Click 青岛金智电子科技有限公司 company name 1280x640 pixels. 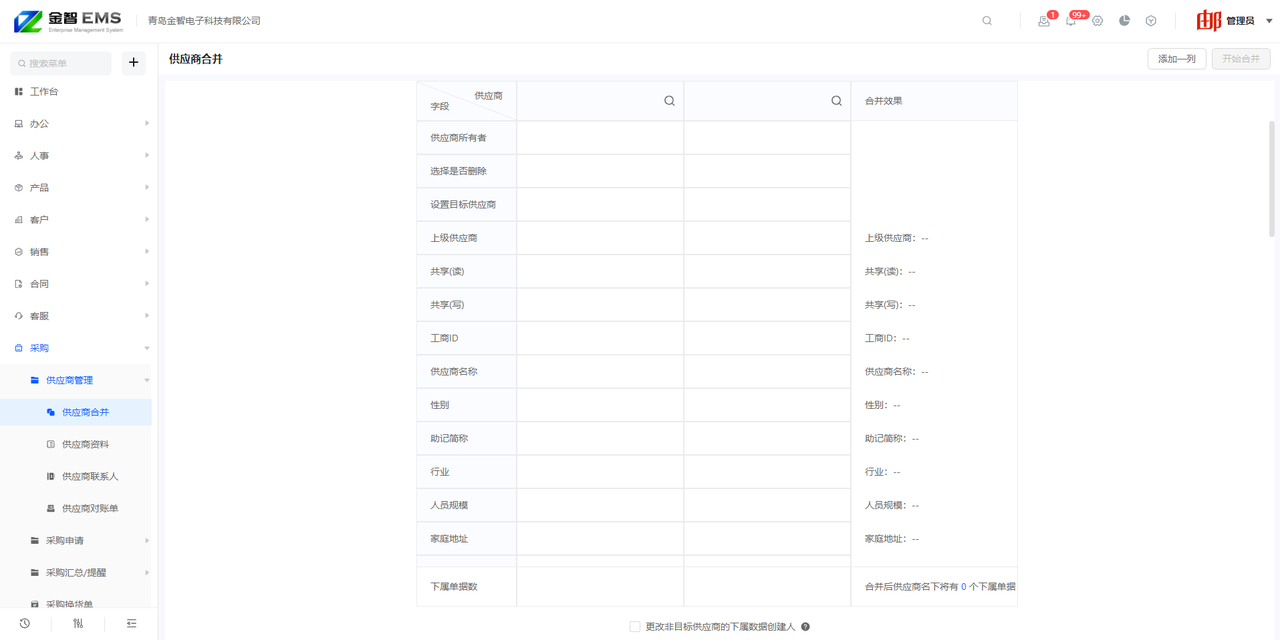point(204,21)
